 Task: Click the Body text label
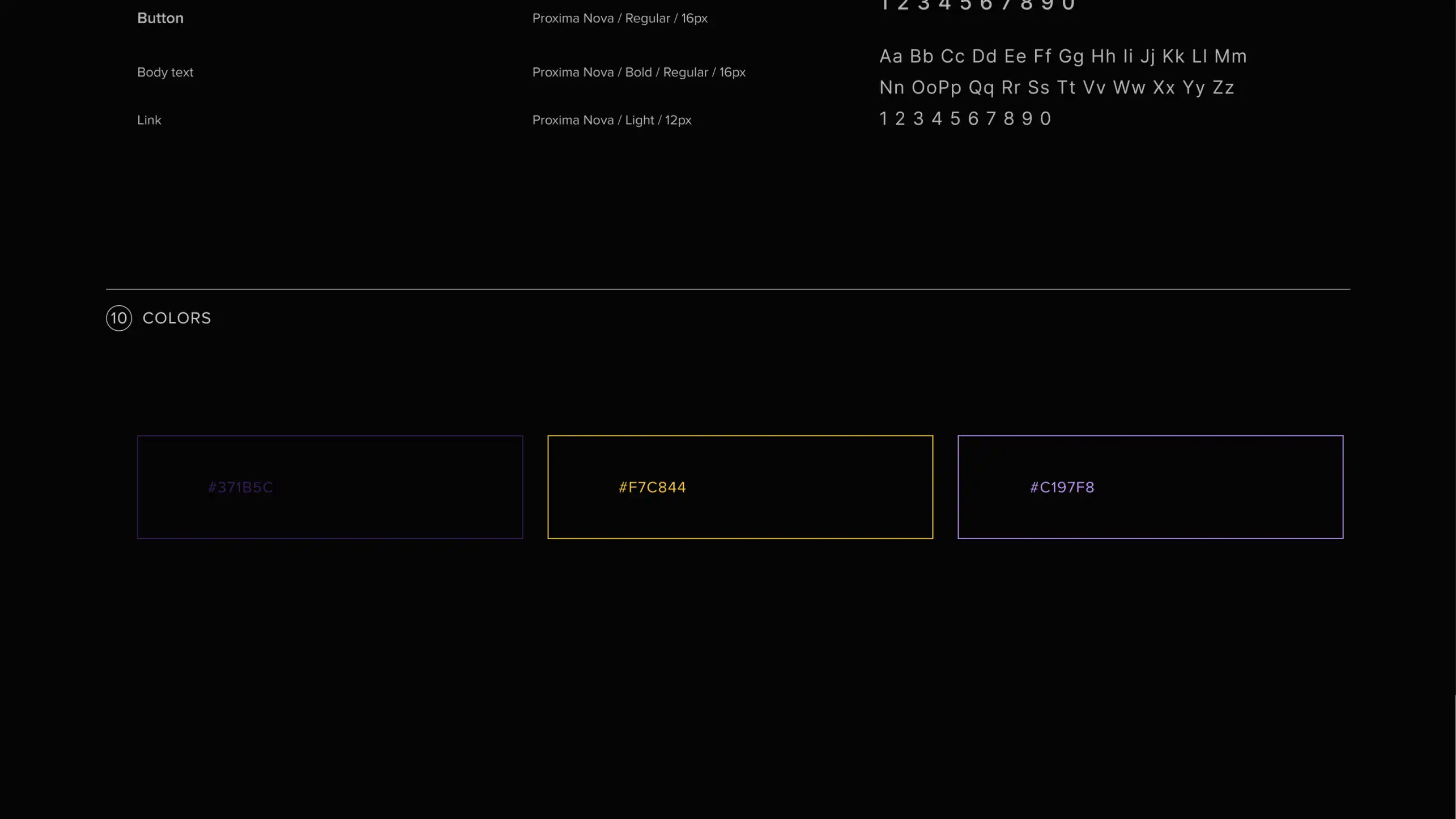pos(165,72)
